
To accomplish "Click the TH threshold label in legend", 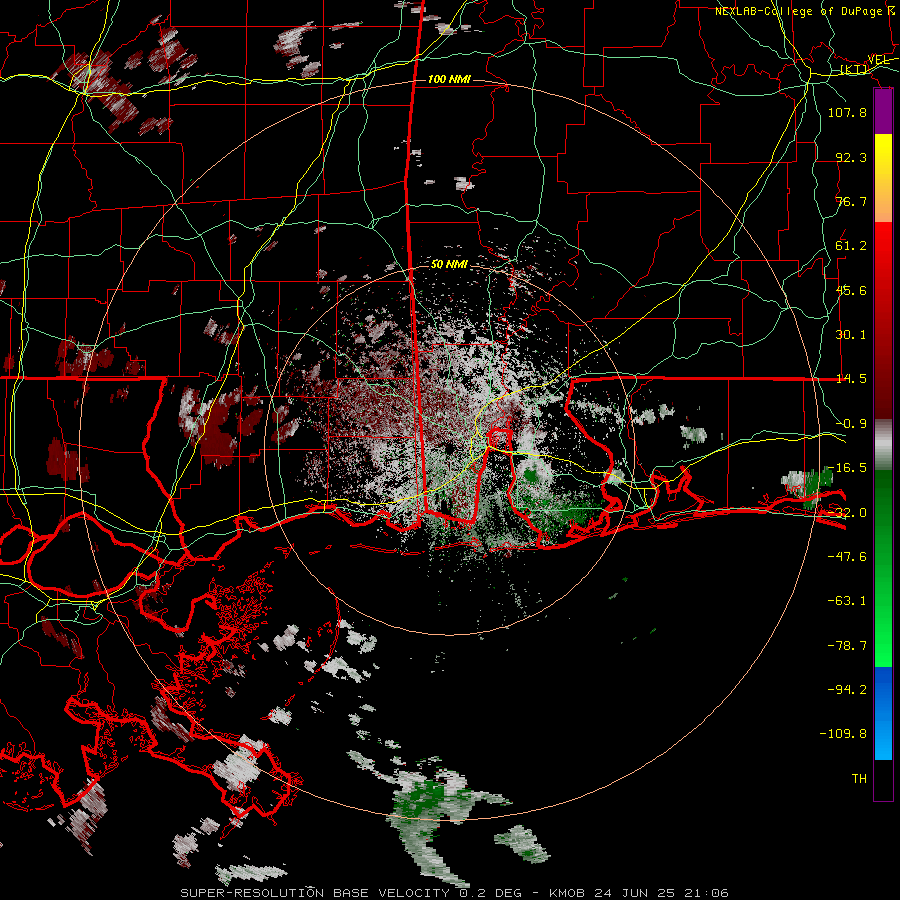I will click(x=859, y=779).
